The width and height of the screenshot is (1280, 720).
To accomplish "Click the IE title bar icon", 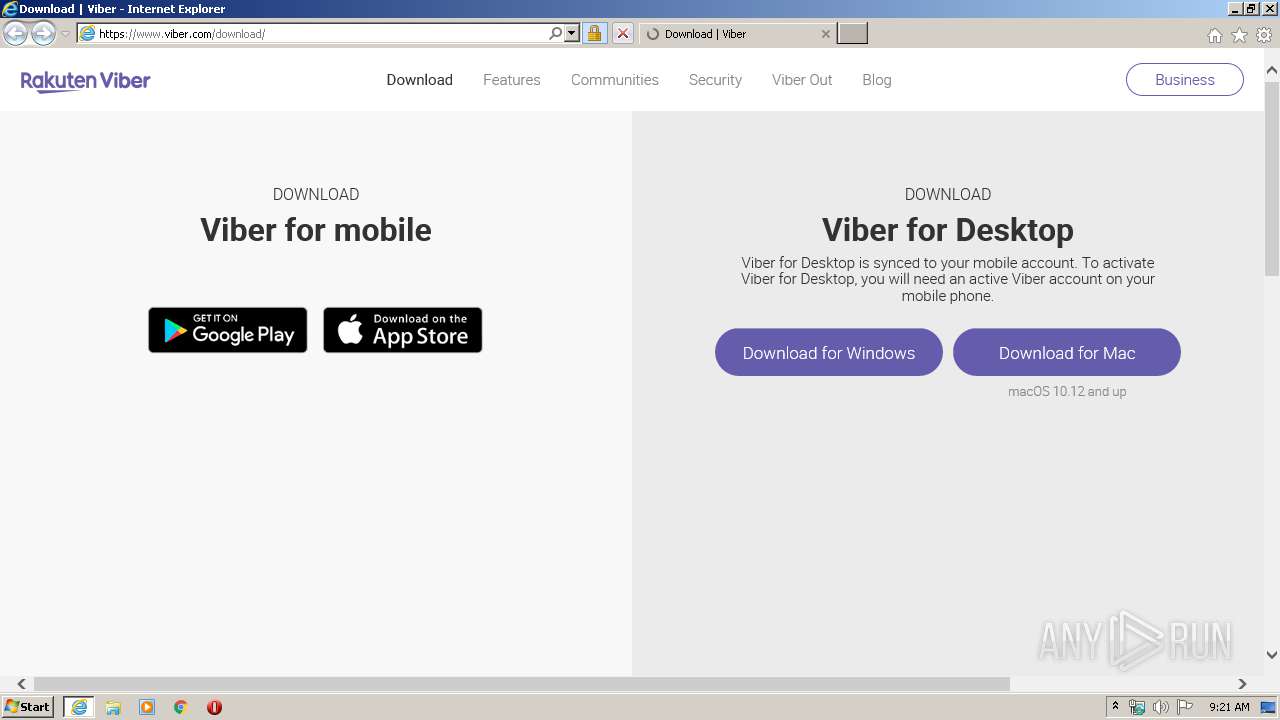I will 9,9.
